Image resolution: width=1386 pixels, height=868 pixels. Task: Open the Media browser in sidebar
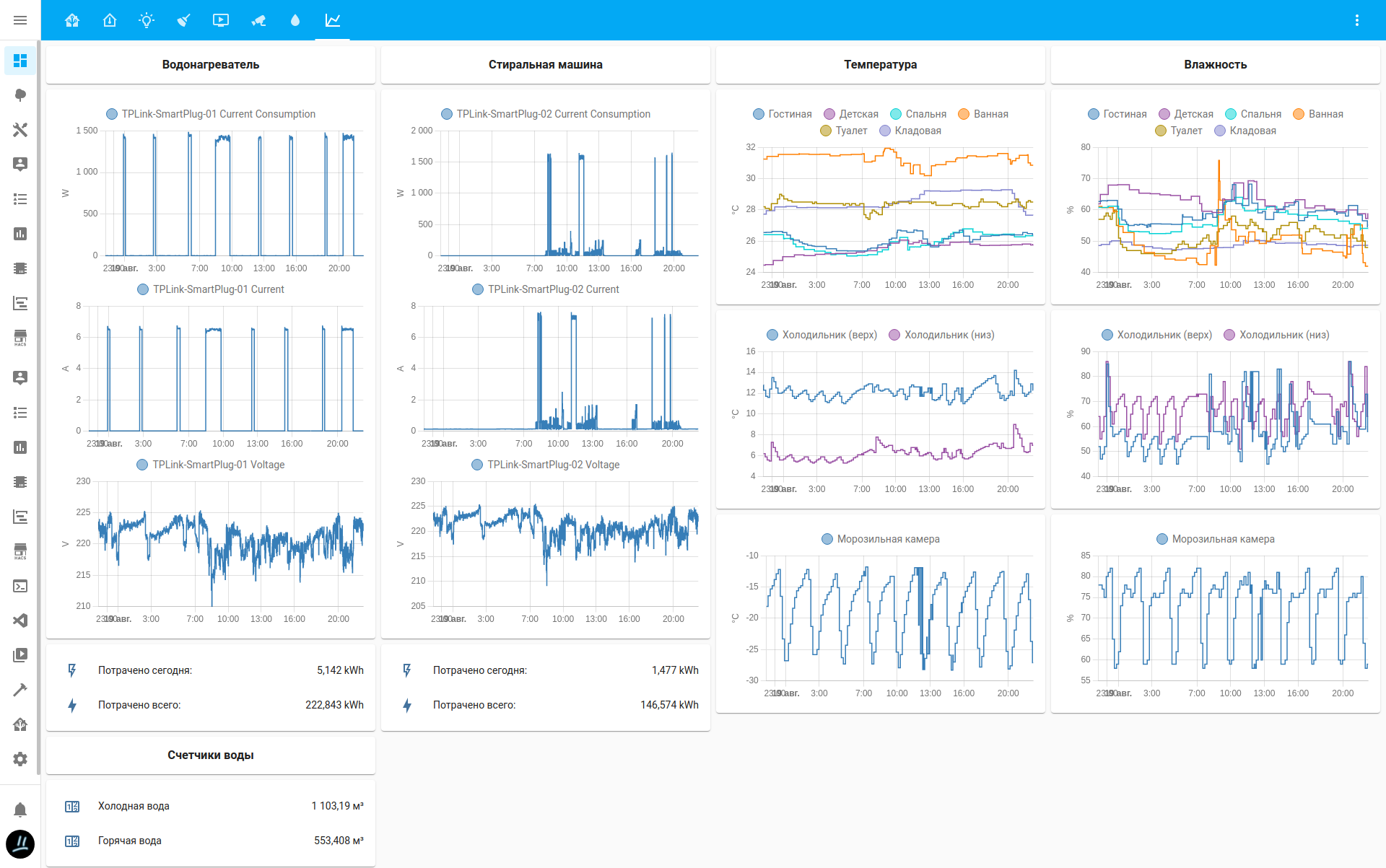tap(20, 655)
